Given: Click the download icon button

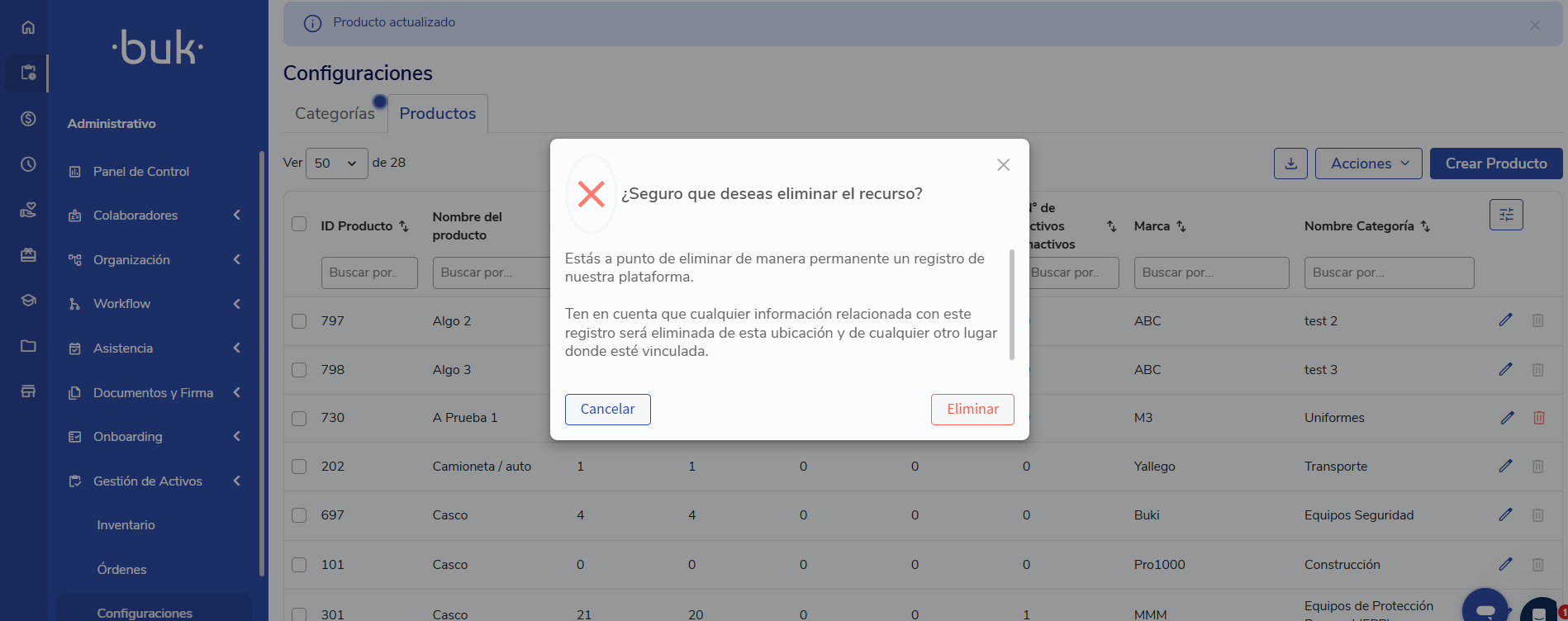Looking at the screenshot, I should [x=1290, y=164].
